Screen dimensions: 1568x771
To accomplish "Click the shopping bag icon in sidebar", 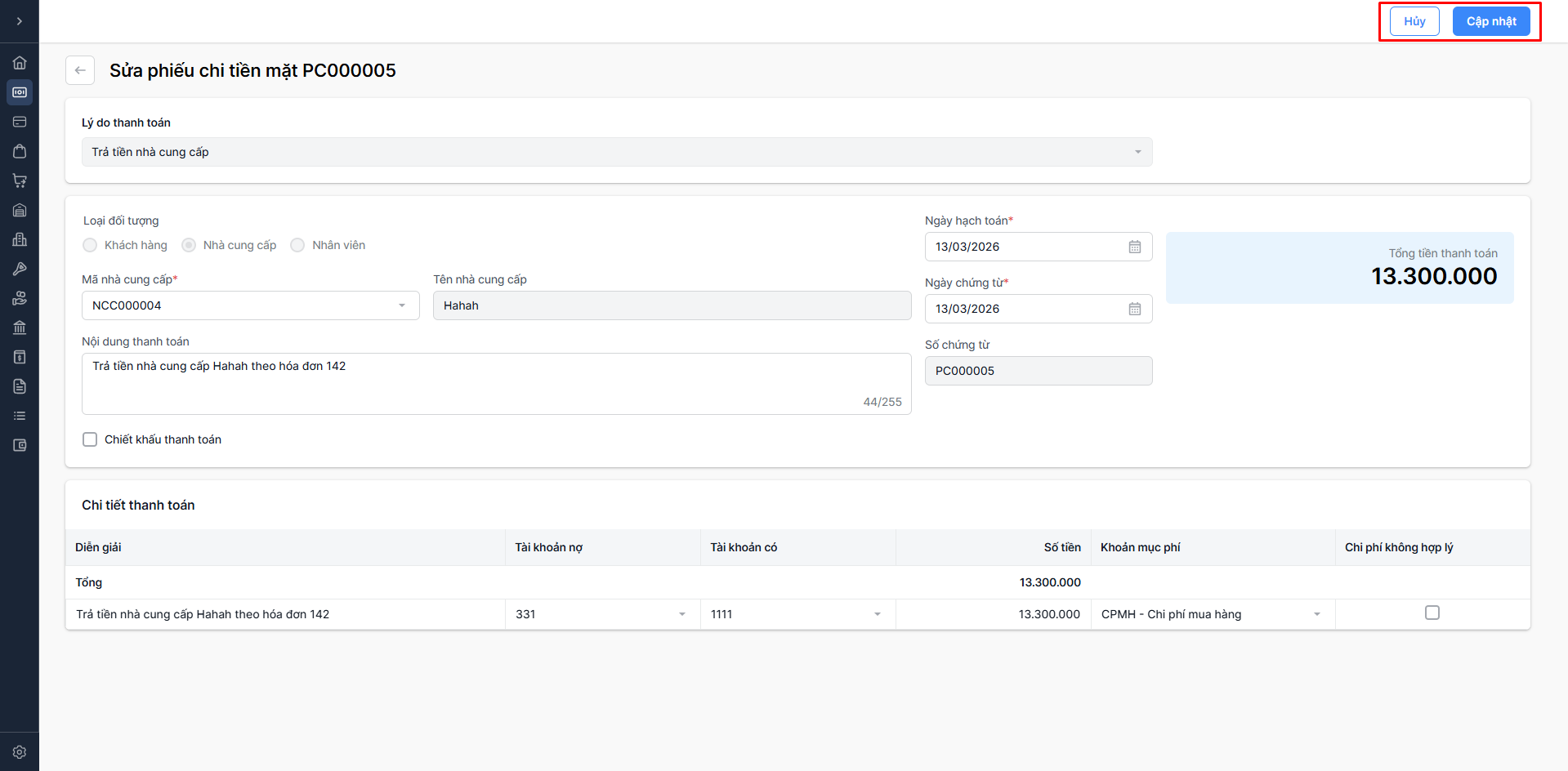I will 20,151.
